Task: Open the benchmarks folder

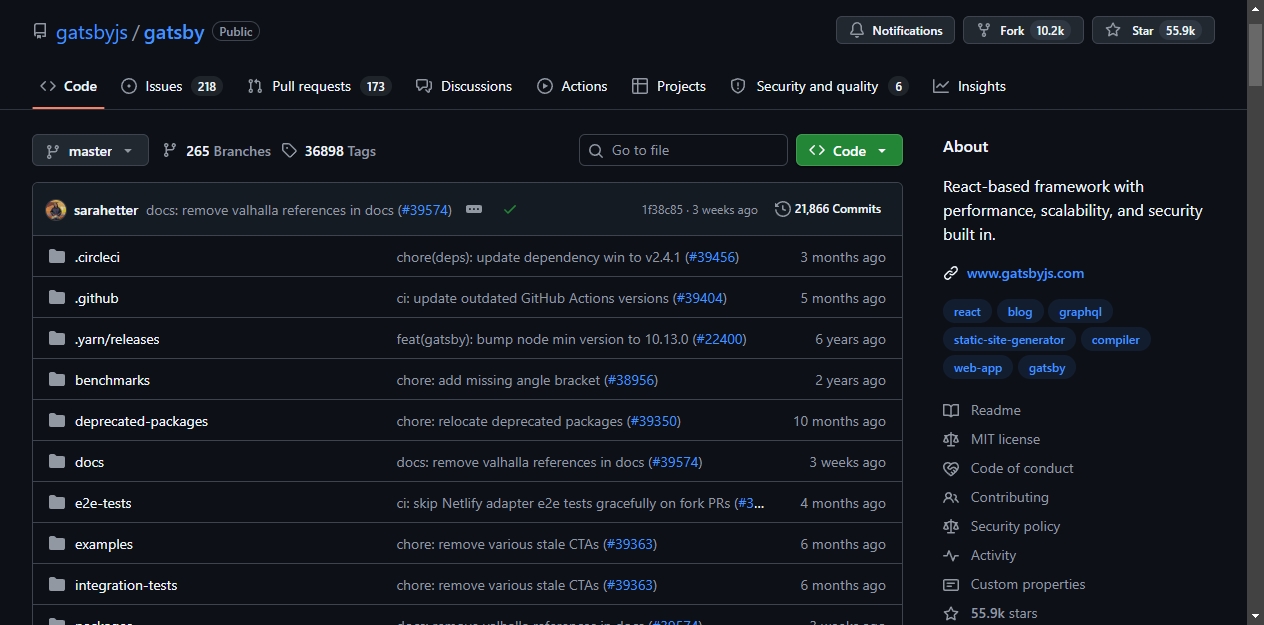Action: [x=112, y=380]
